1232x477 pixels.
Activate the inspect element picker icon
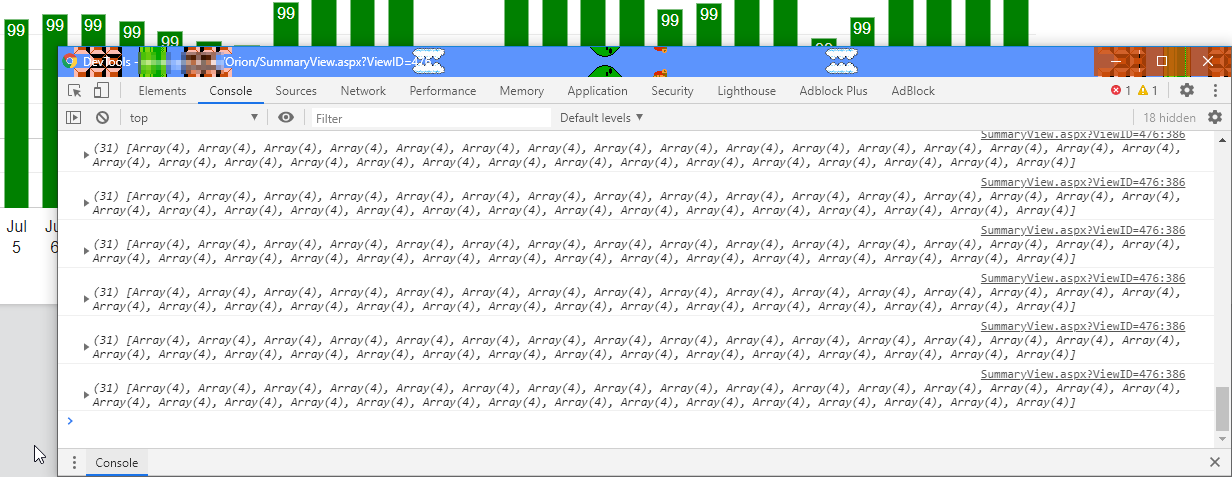[x=74, y=91]
